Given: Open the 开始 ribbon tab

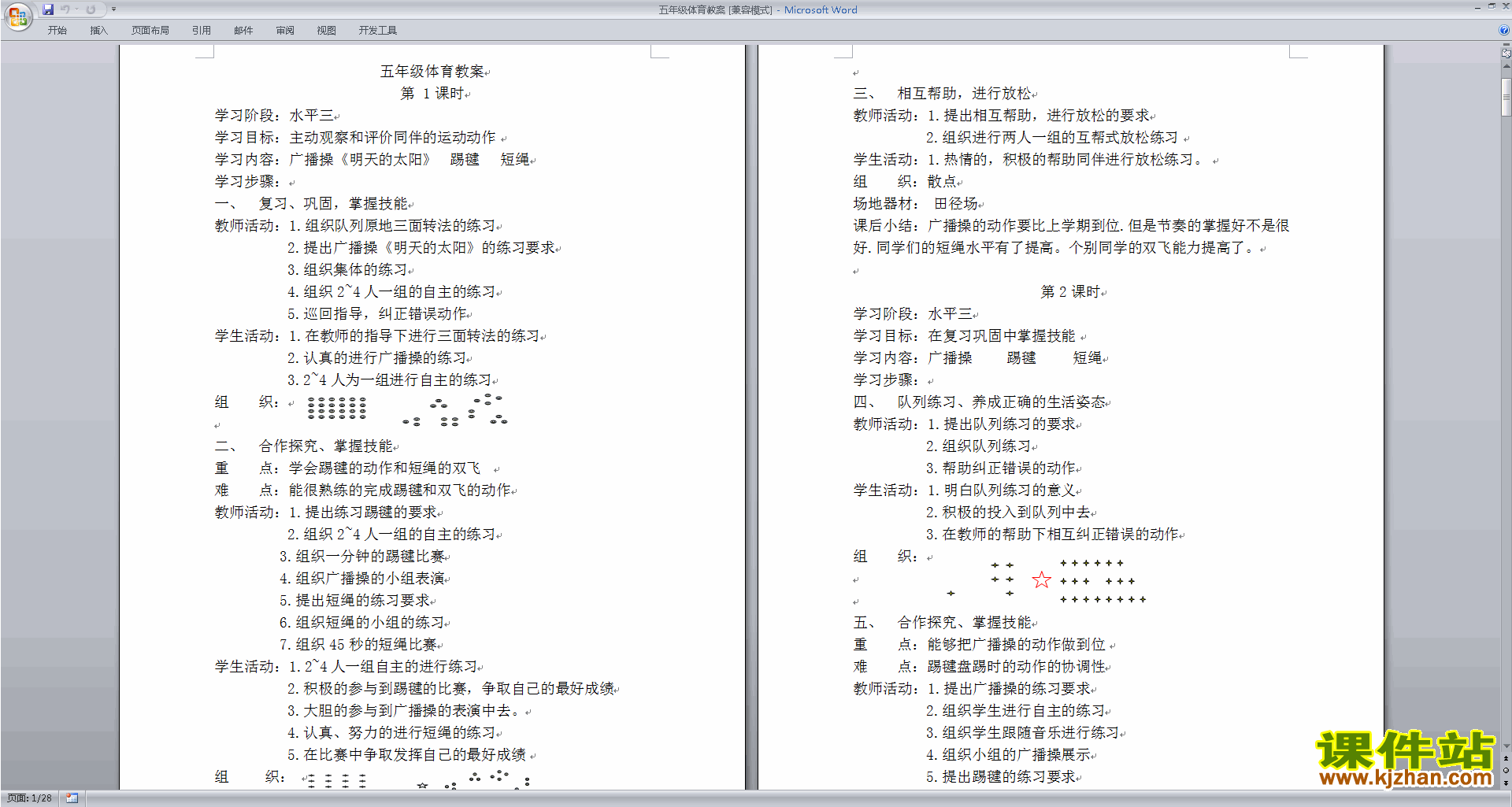Looking at the screenshot, I should pyautogui.click(x=57, y=31).
